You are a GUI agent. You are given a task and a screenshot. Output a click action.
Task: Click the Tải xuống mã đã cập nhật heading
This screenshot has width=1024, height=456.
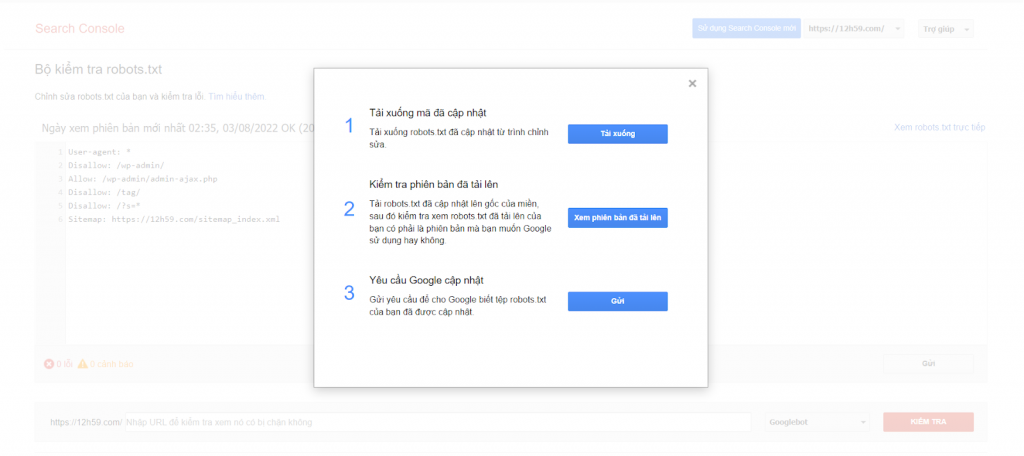click(427, 113)
